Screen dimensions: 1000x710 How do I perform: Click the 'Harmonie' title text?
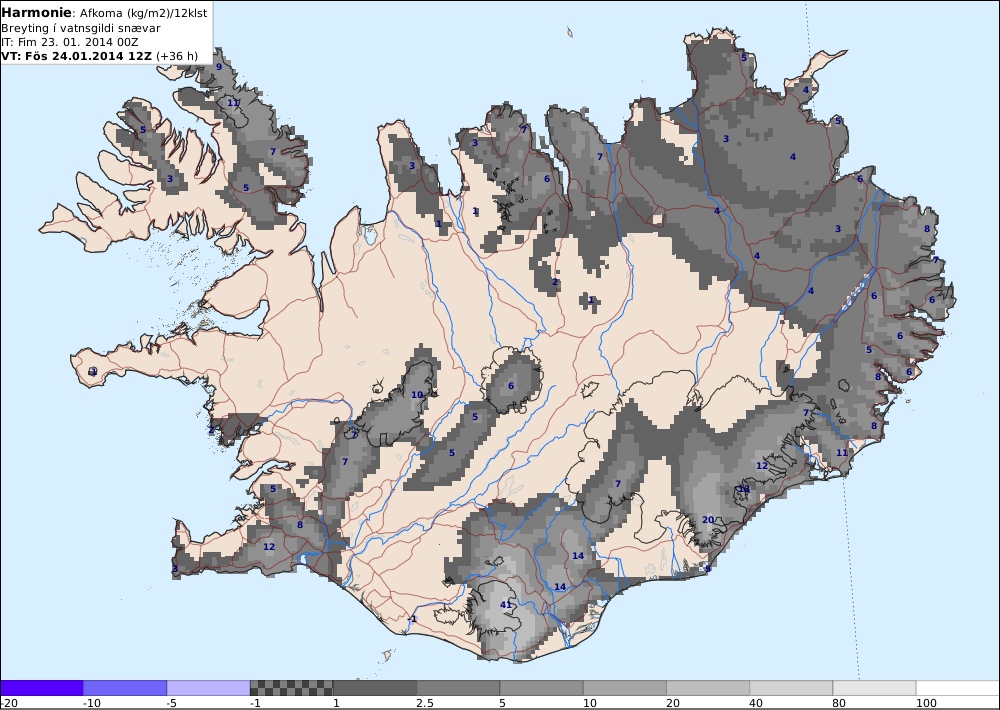[x=37, y=13]
